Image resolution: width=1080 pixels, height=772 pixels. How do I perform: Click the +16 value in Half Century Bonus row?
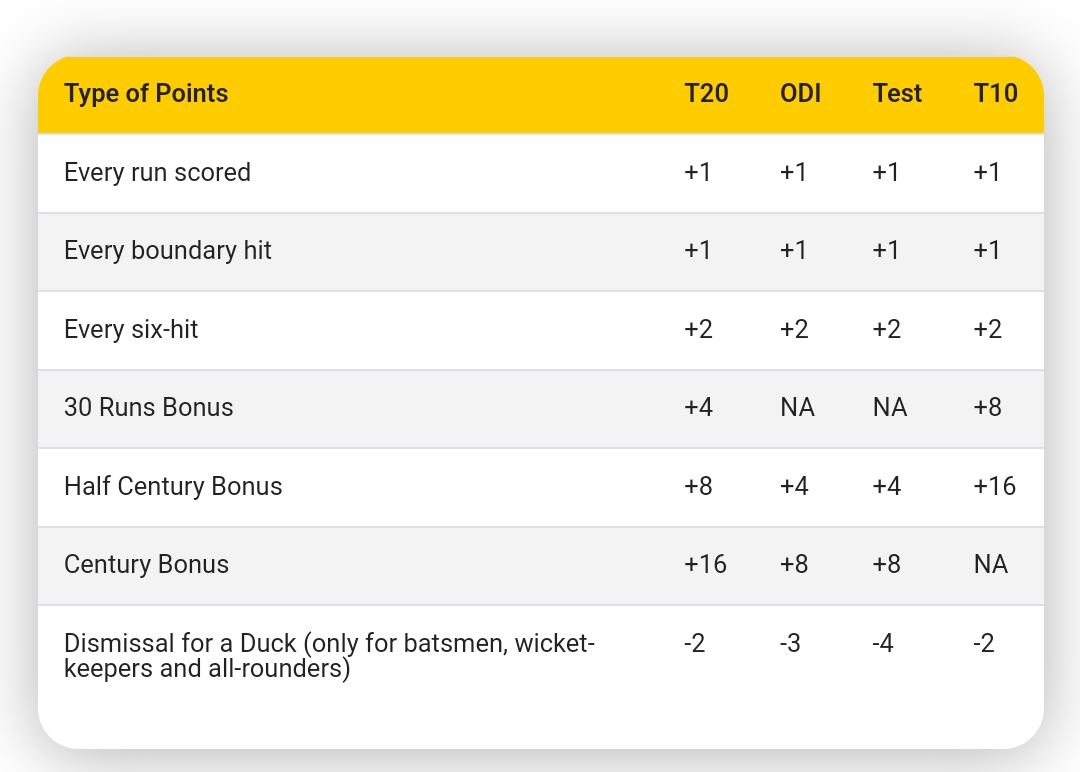tap(994, 487)
